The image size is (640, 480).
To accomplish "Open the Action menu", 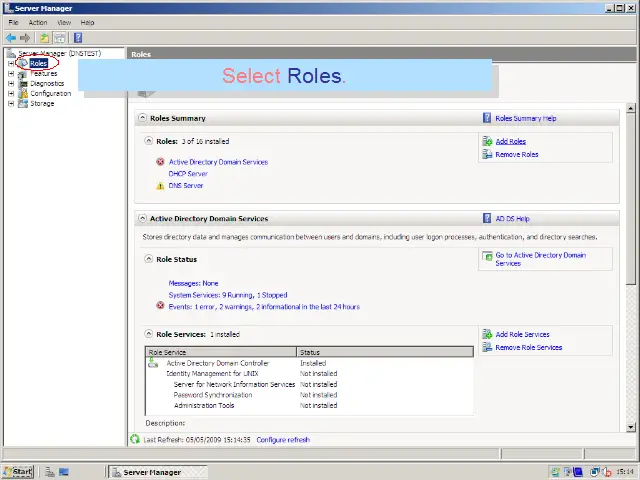I will 38,22.
